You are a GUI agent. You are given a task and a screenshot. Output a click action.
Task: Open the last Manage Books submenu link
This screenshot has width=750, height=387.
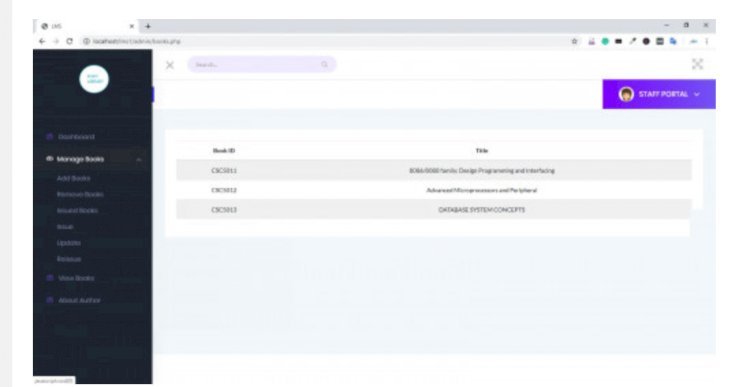click(69, 259)
